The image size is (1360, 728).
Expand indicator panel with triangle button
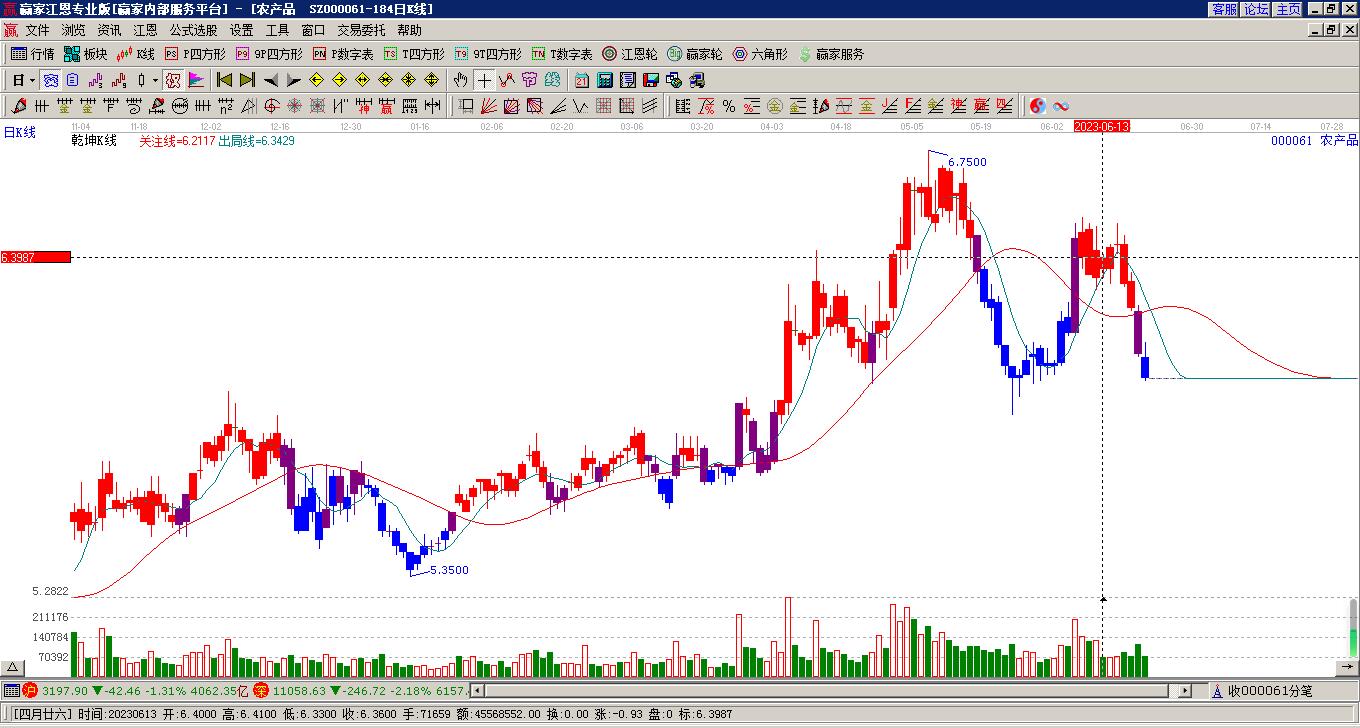[x=12, y=668]
